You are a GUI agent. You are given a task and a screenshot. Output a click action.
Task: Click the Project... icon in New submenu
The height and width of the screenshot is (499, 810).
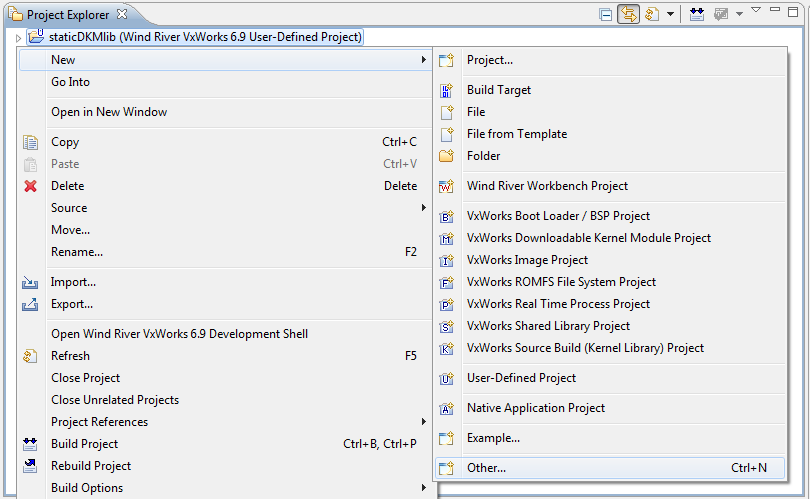446,60
